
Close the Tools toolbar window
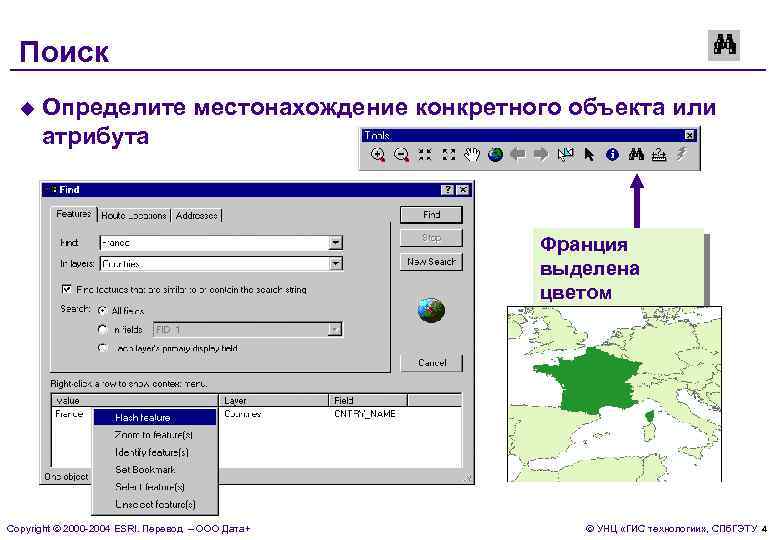(x=689, y=135)
